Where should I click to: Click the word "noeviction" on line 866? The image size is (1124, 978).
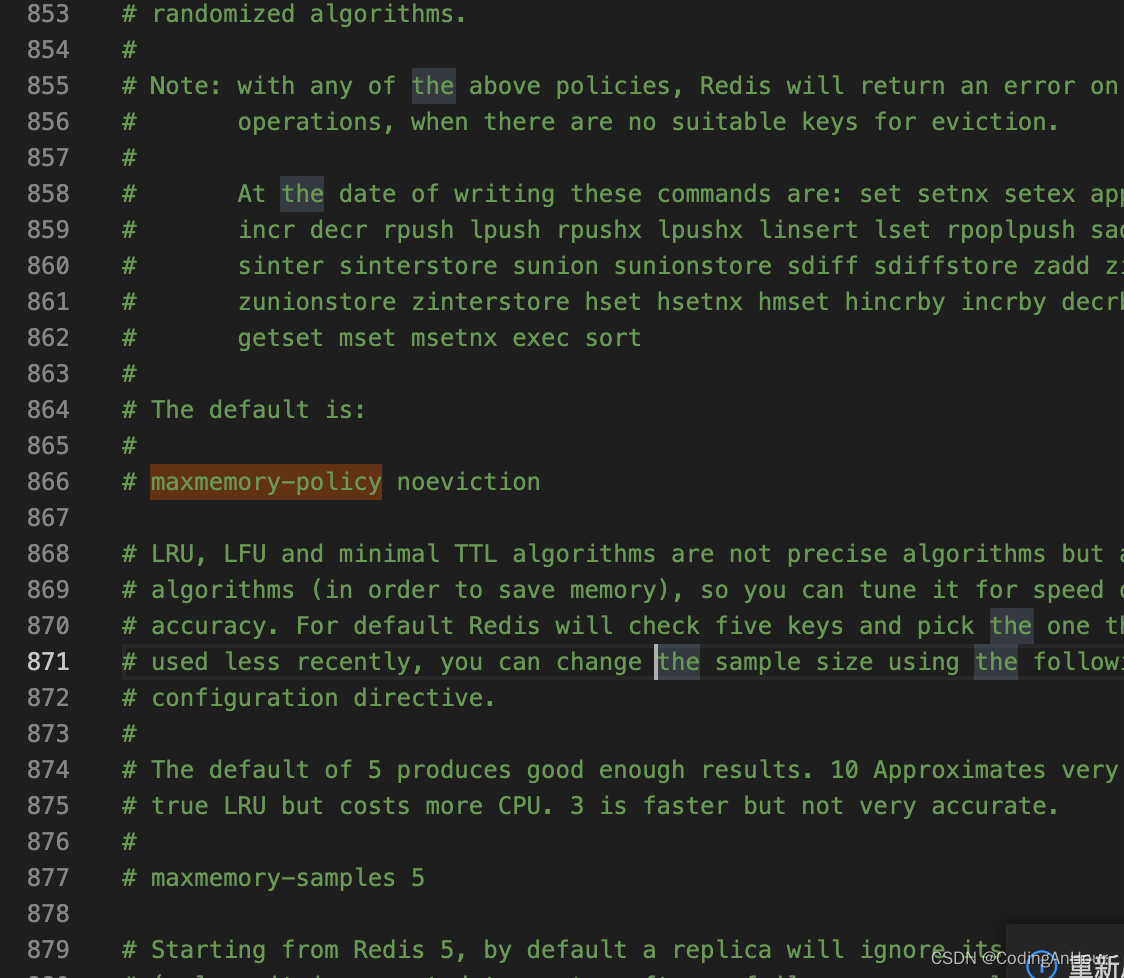[x=468, y=482]
